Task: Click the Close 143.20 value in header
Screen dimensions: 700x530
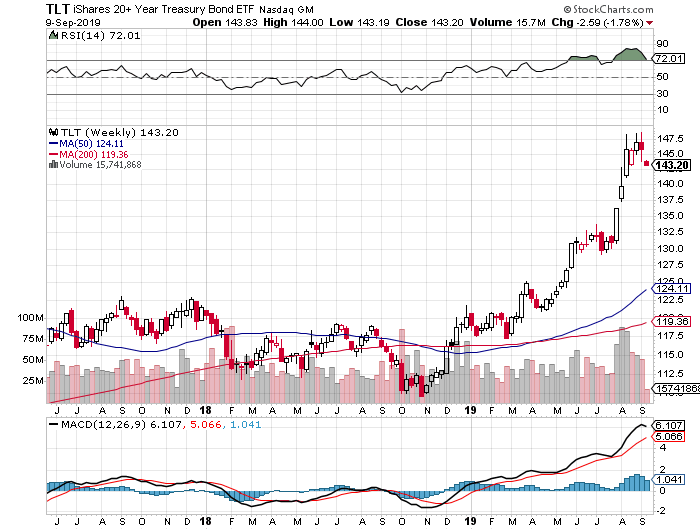Action: 429,22
